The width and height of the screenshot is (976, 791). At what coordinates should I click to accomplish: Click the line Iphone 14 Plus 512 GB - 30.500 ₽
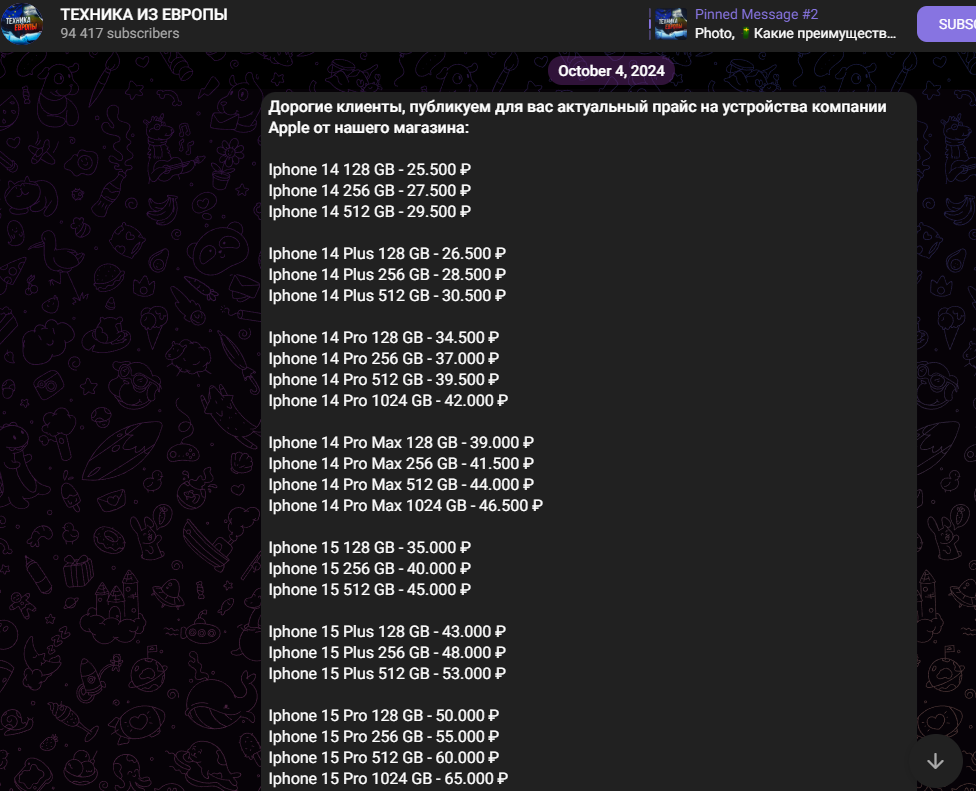pyautogui.click(x=387, y=296)
